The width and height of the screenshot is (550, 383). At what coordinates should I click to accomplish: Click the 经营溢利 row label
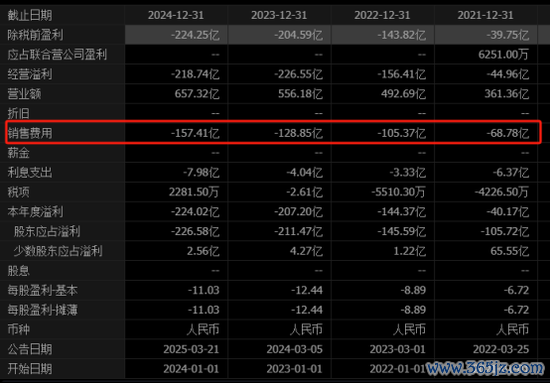coord(30,74)
